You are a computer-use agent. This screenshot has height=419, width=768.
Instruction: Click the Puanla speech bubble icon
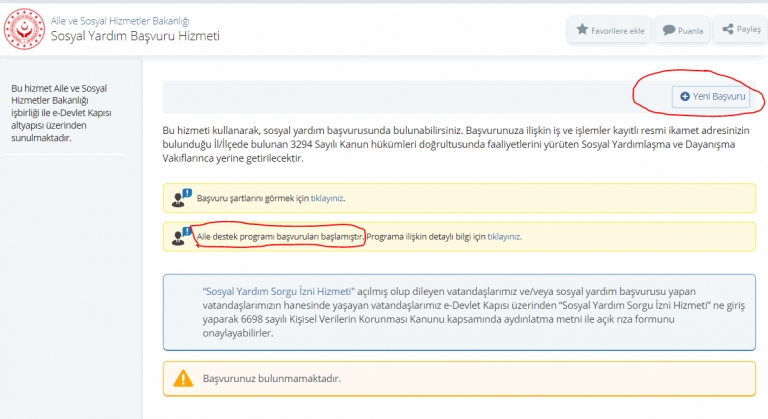click(670, 30)
